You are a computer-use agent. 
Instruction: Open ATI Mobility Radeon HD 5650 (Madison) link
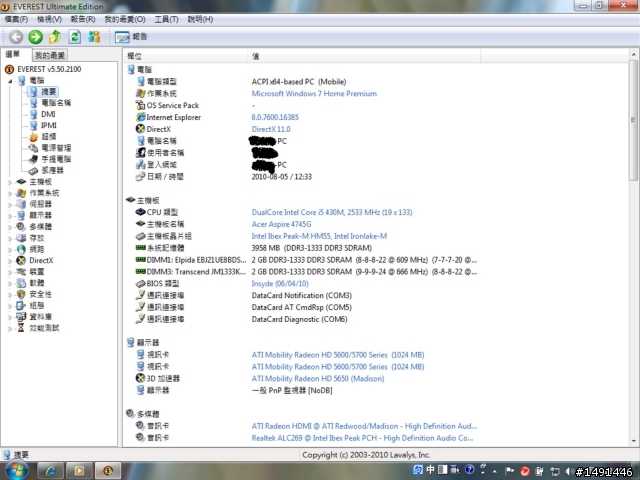point(318,378)
